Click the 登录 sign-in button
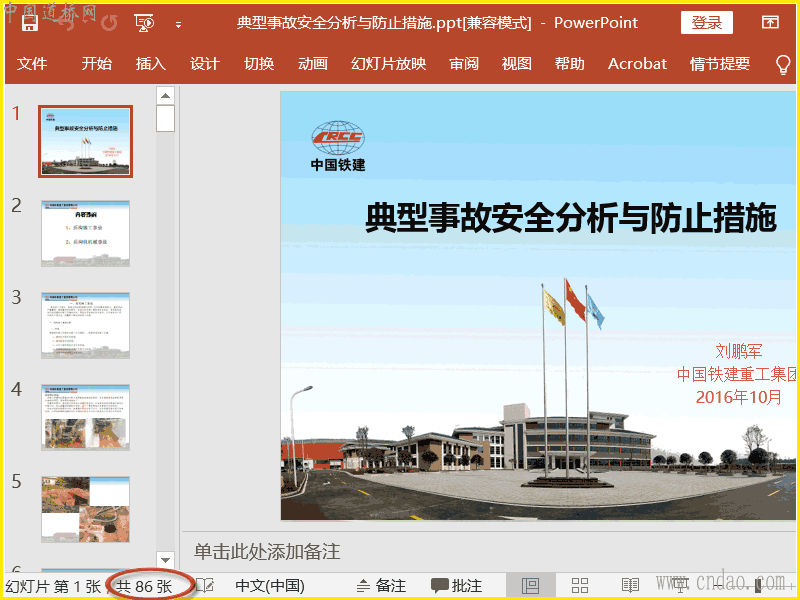The image size is (800, 600). point(707,22)
